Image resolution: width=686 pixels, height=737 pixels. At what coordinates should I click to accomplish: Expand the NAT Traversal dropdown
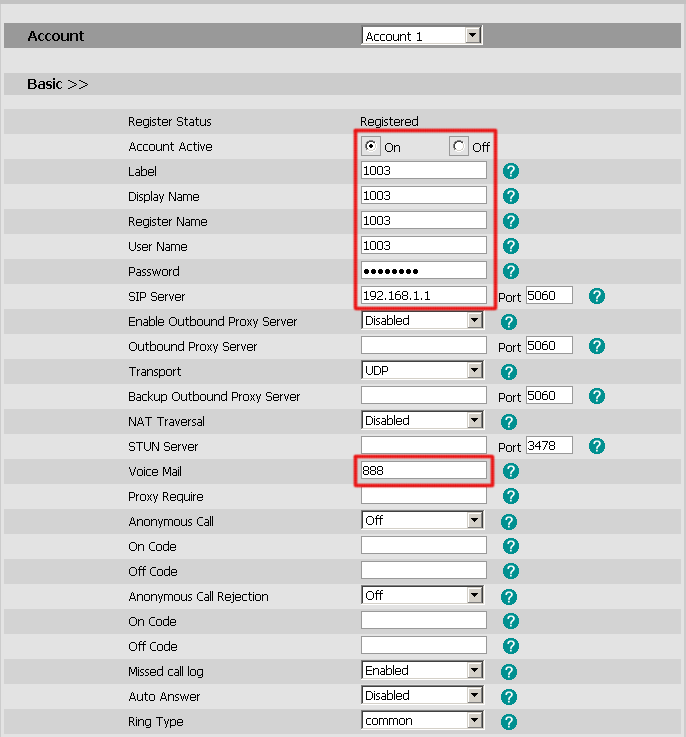pyautogui.click(x=422, y=420)
